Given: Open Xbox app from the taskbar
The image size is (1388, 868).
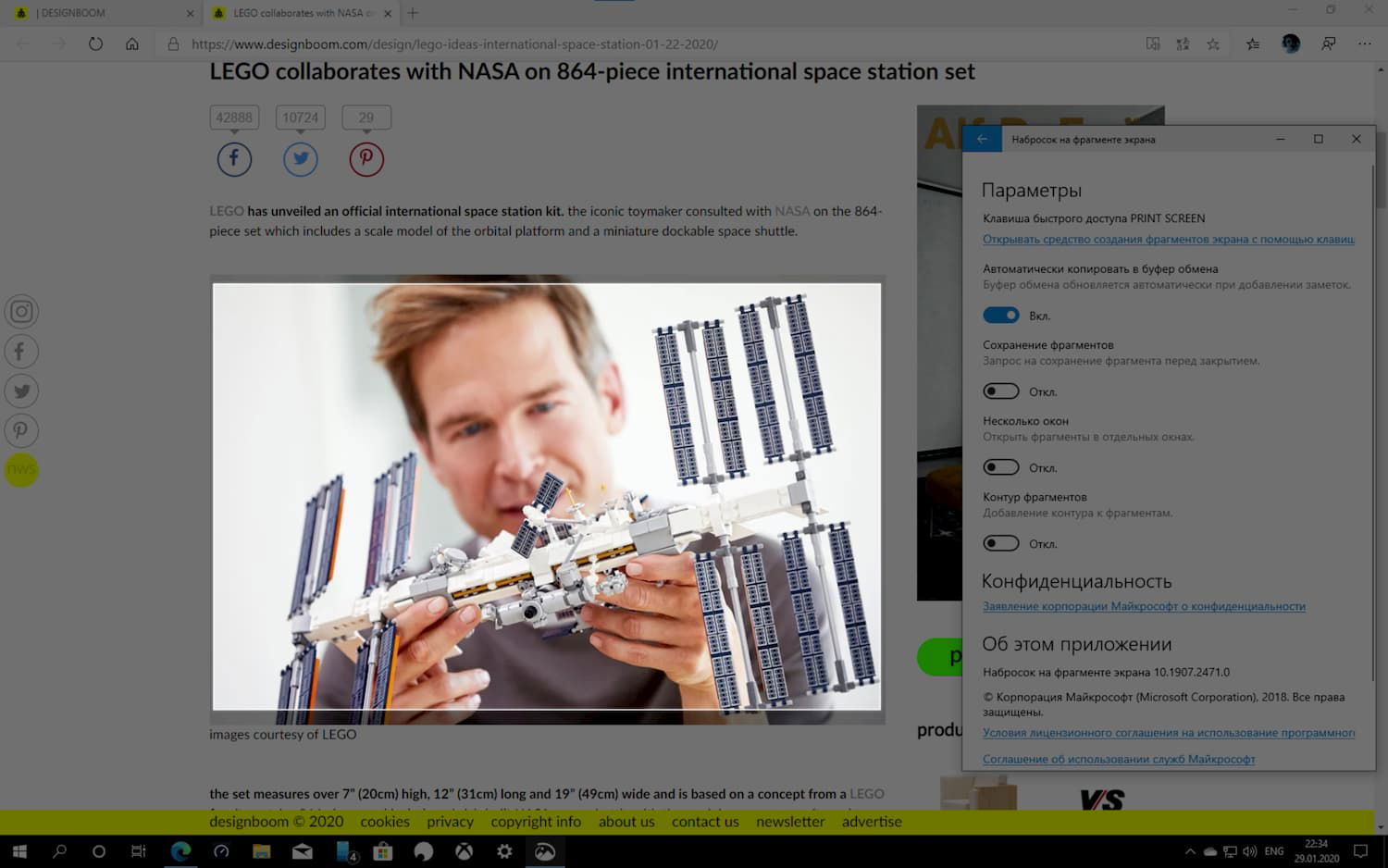Looking at the screenshot, I should [464, 851].
